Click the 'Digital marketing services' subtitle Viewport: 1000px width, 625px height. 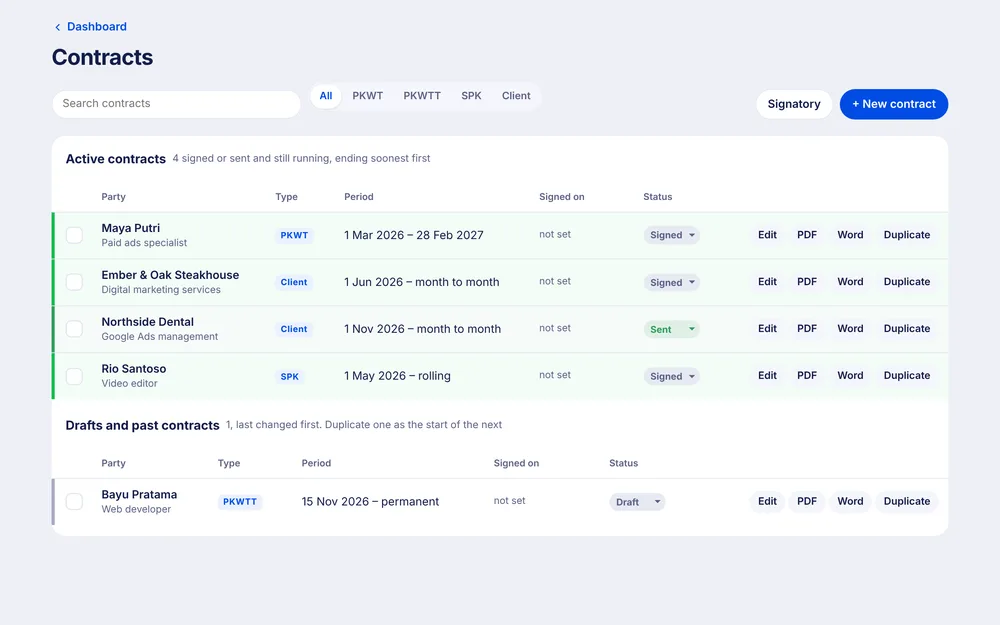point(161,290)
